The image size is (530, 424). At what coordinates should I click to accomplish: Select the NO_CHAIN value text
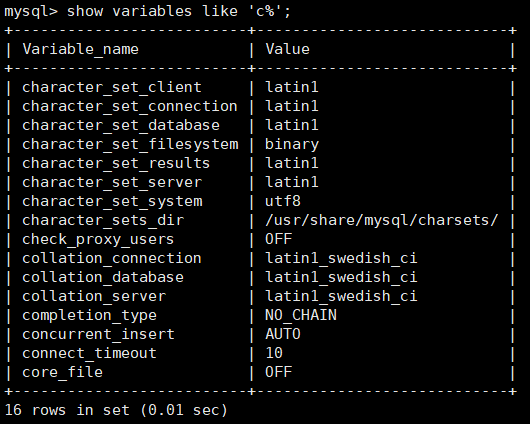coord(301,315)
